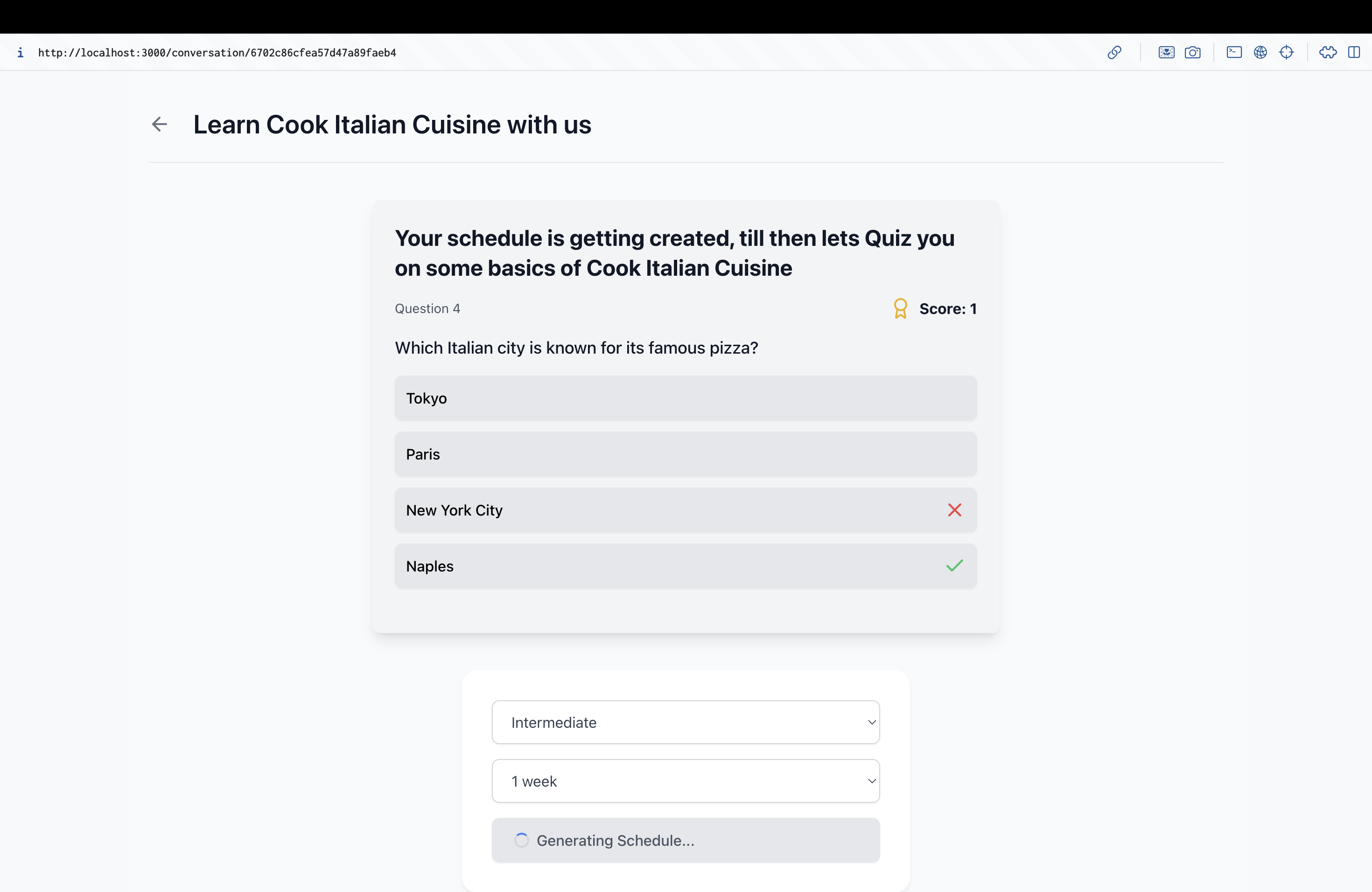
Task: Click the localhost URL in the address bar
Action: 217,52
